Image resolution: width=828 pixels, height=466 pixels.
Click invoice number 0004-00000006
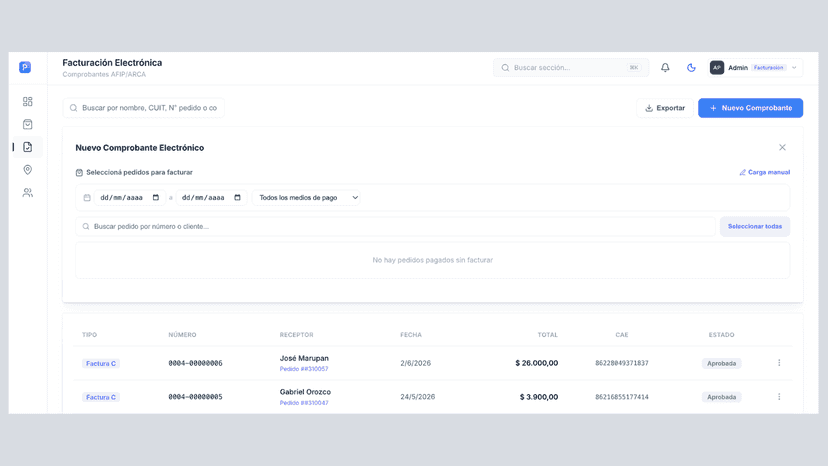(195, 363)
